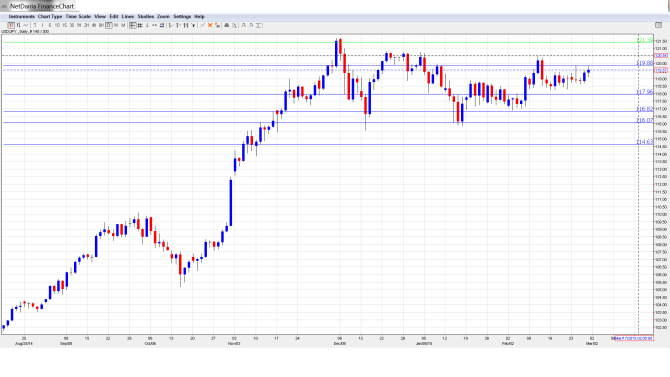The height and width of the screenshot is (377, 670).
Task: Click the 121.39 green line label
Action: tap(645, 40)
